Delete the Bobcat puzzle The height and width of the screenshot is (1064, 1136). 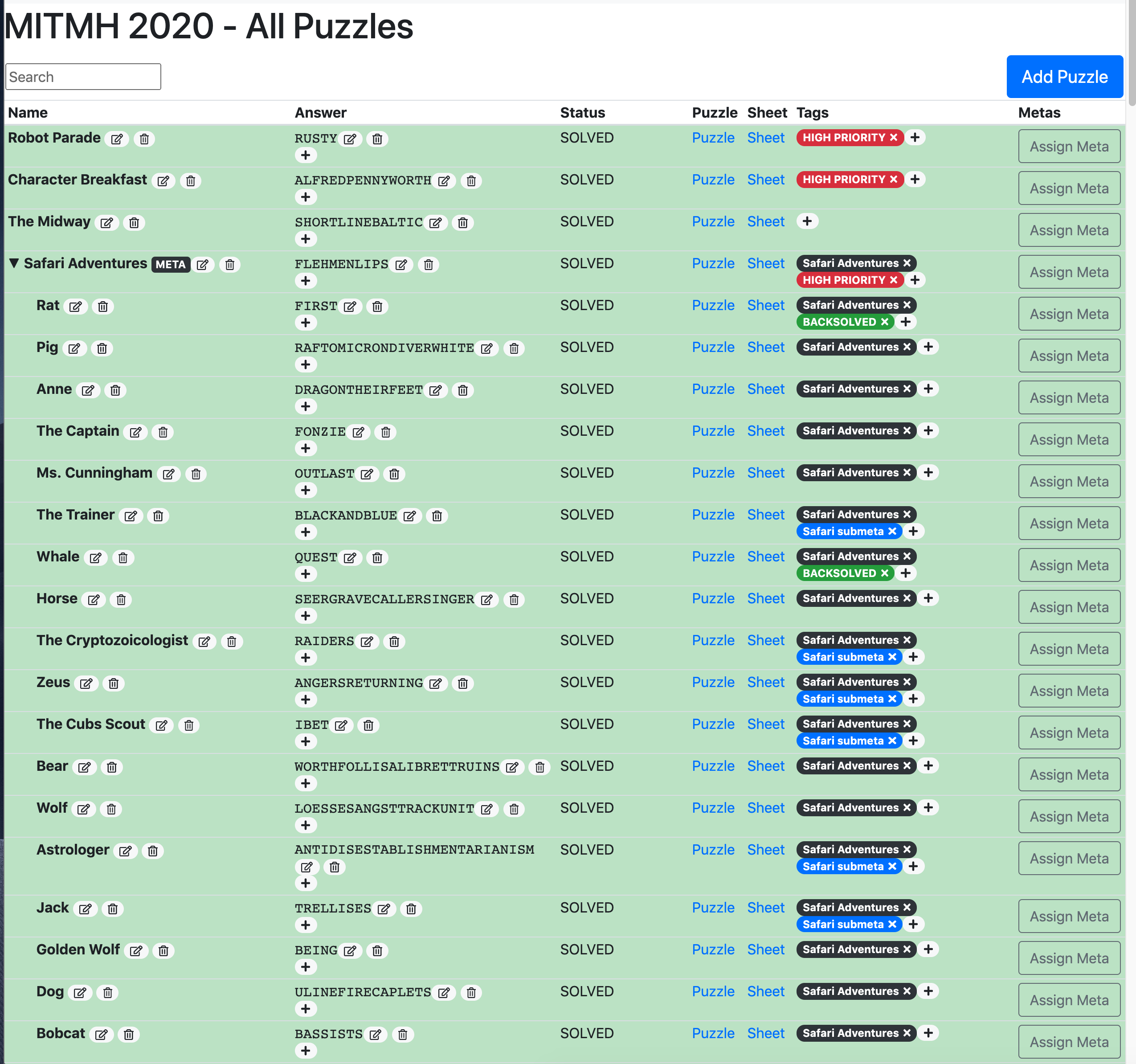tap(129, 1034)
